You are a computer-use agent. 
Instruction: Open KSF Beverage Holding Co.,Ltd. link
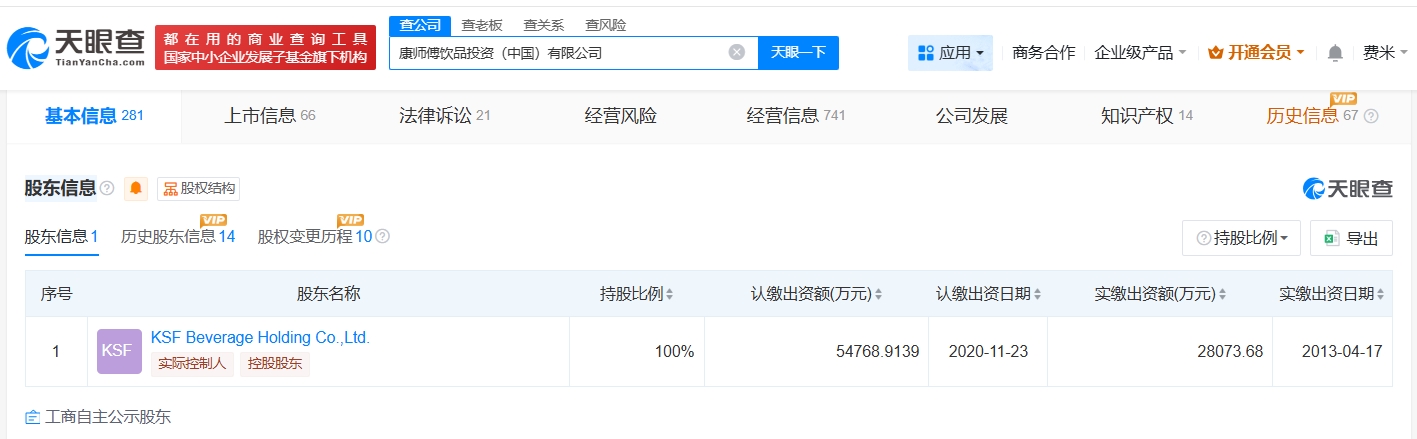tap(260, 338)
